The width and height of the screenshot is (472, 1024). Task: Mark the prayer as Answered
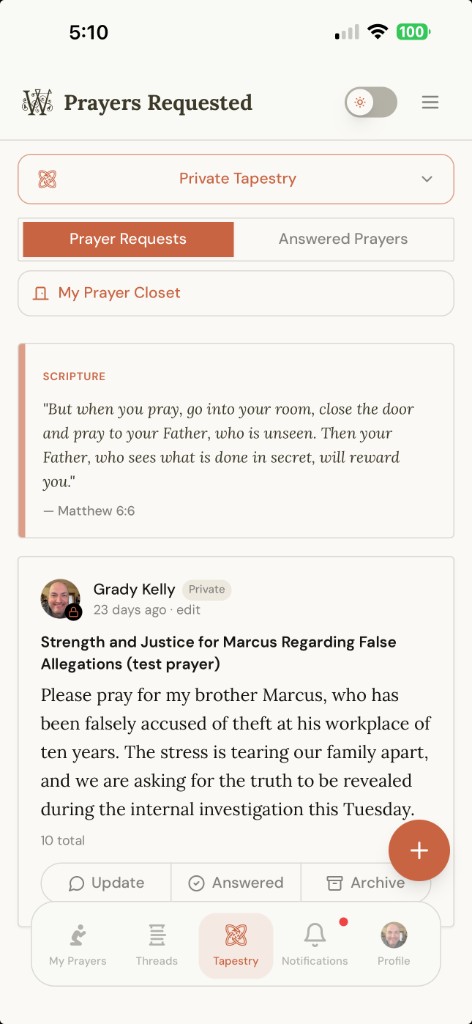pos(236,883)
